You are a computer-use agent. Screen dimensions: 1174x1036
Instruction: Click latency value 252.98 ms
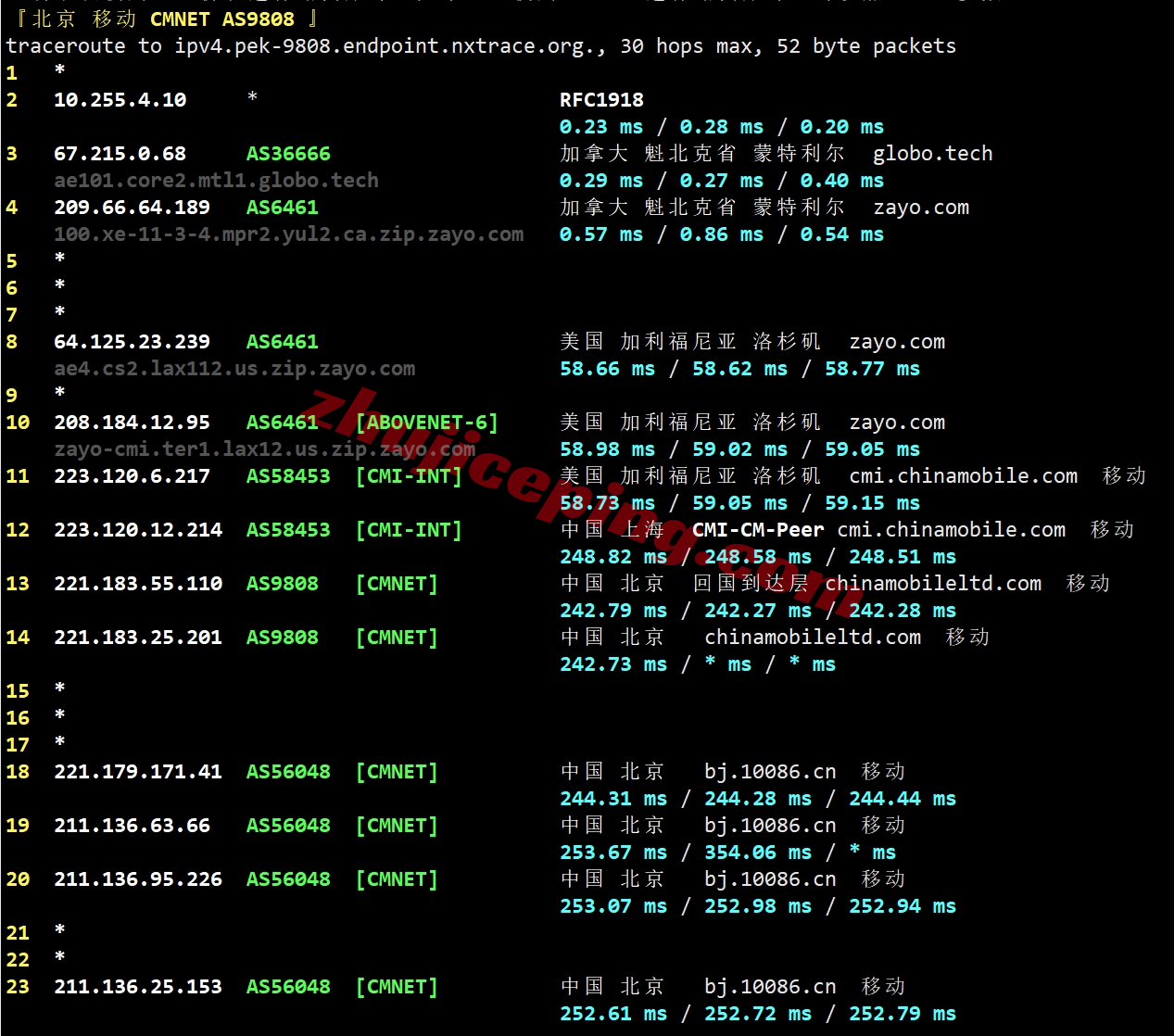(x=758, y=906)
